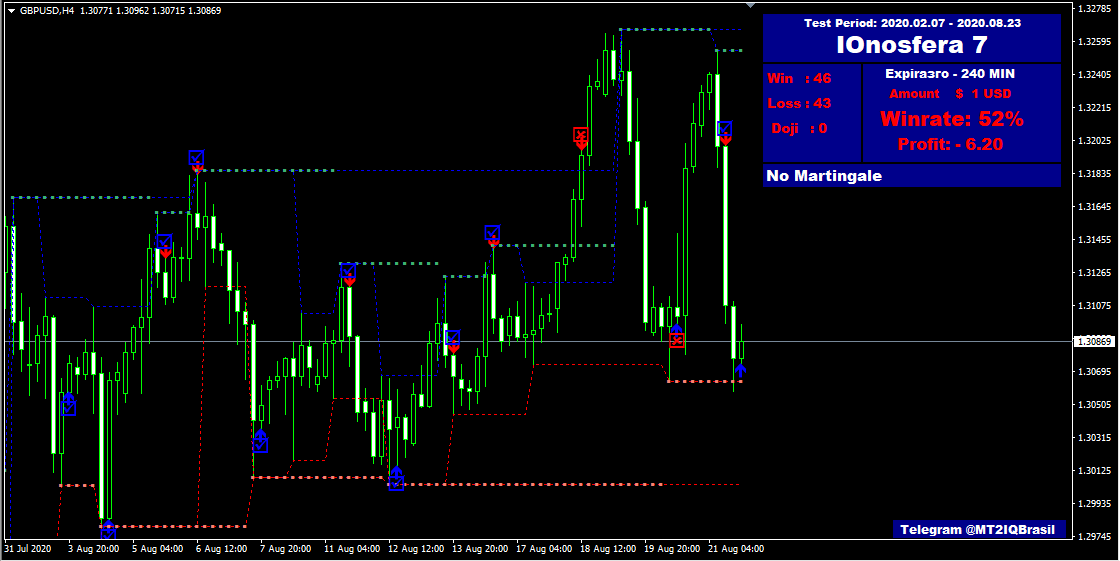Click the current price label 1.30869
The image size is (1120, 561).
pyautogui.click(x=1094, y=342)
